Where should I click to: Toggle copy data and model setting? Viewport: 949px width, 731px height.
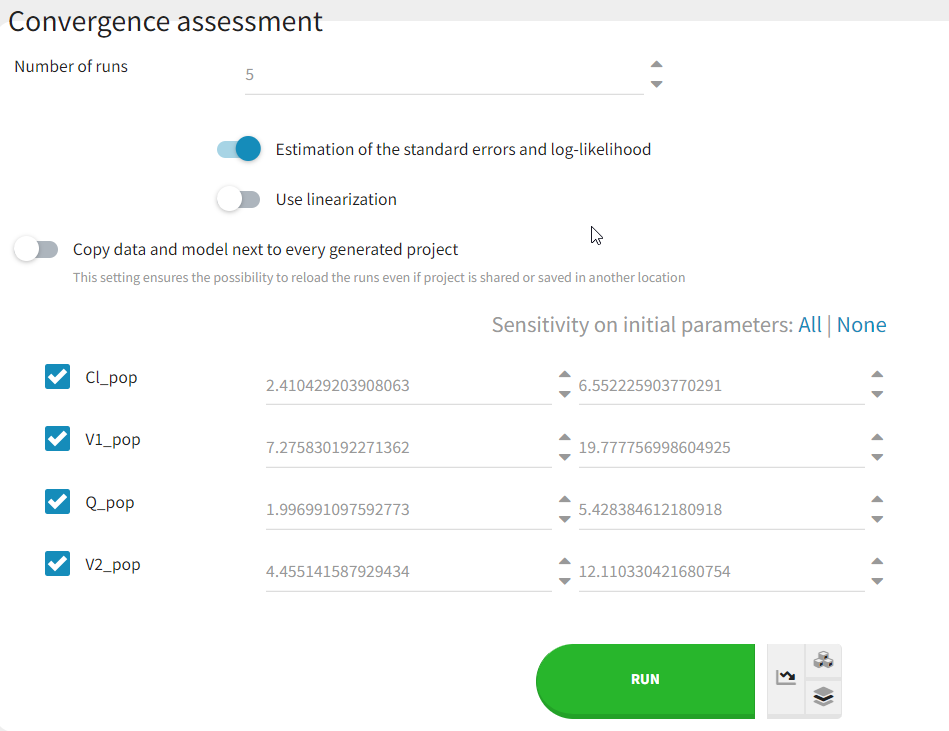tap(37, 250)
